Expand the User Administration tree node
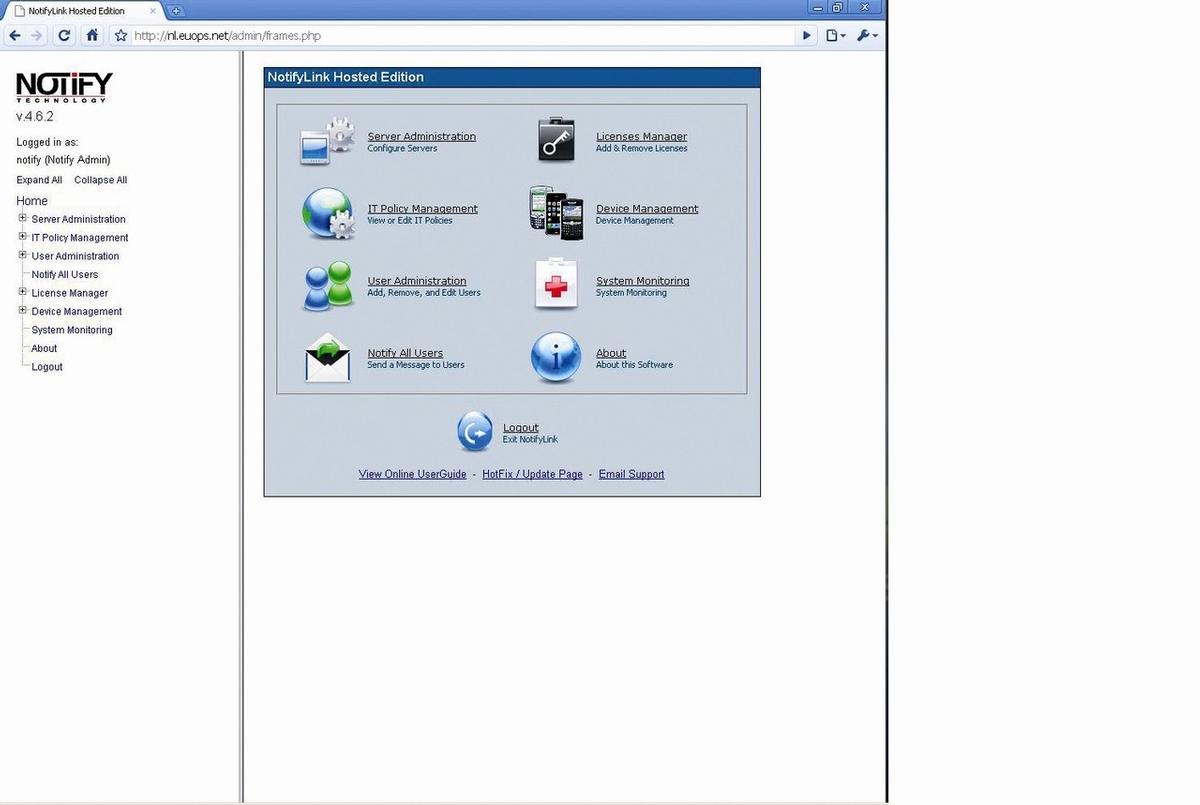 click(x=23, y=255)
